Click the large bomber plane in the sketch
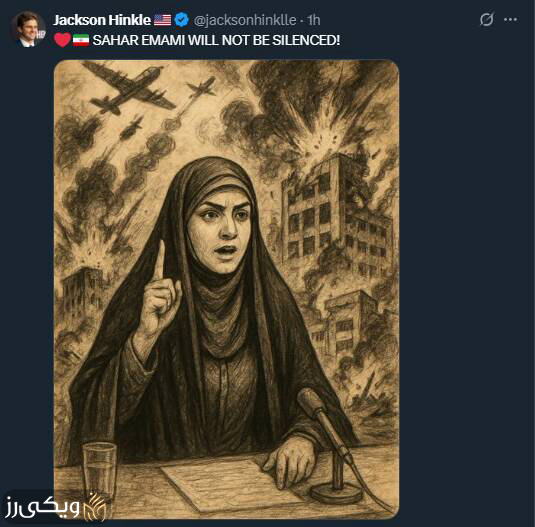Screen dimensions: 535x527 pos(129,89)
